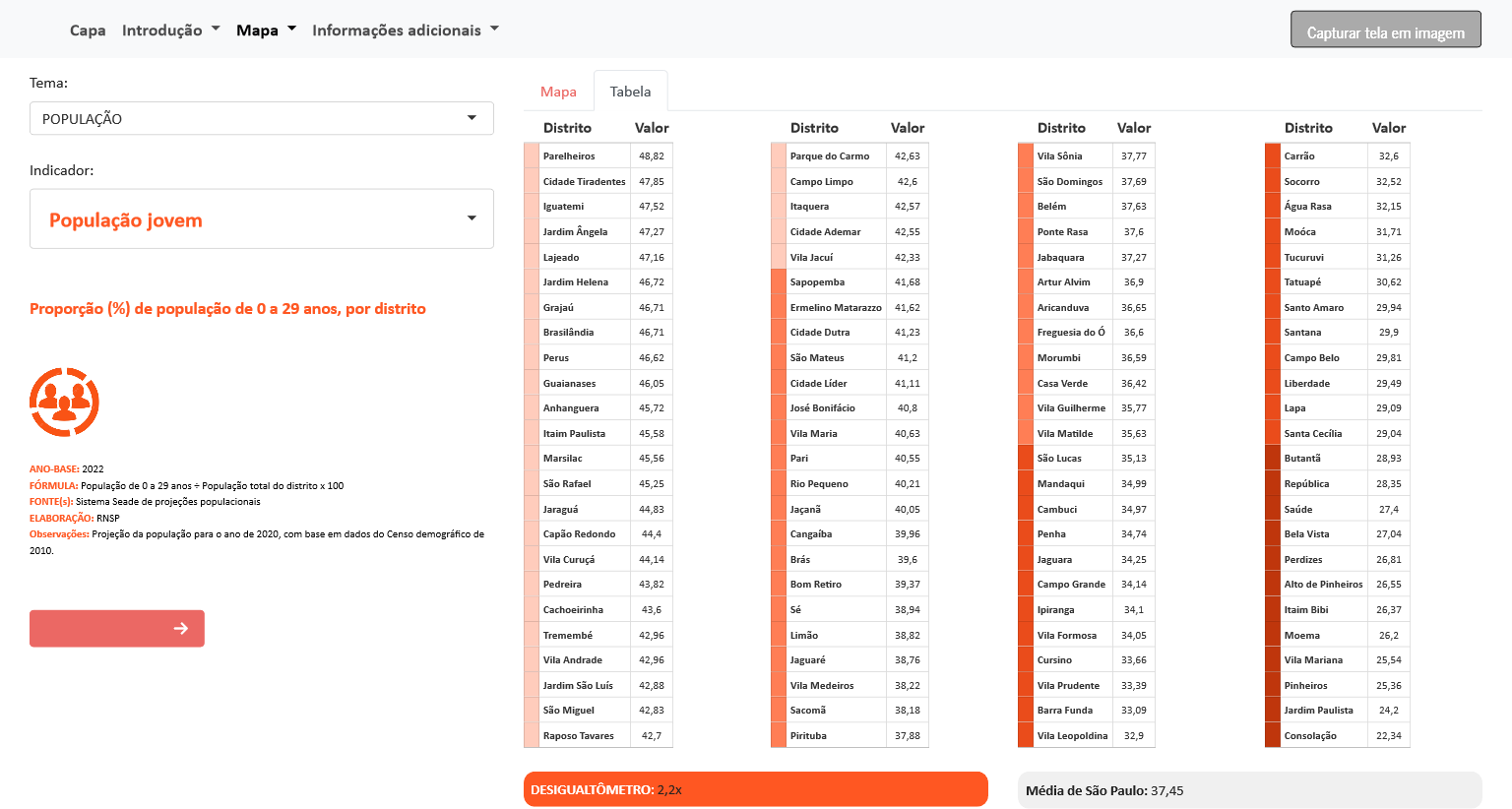
Task: Click the swatch beside Sapopemba row
Action: [779, 282]
